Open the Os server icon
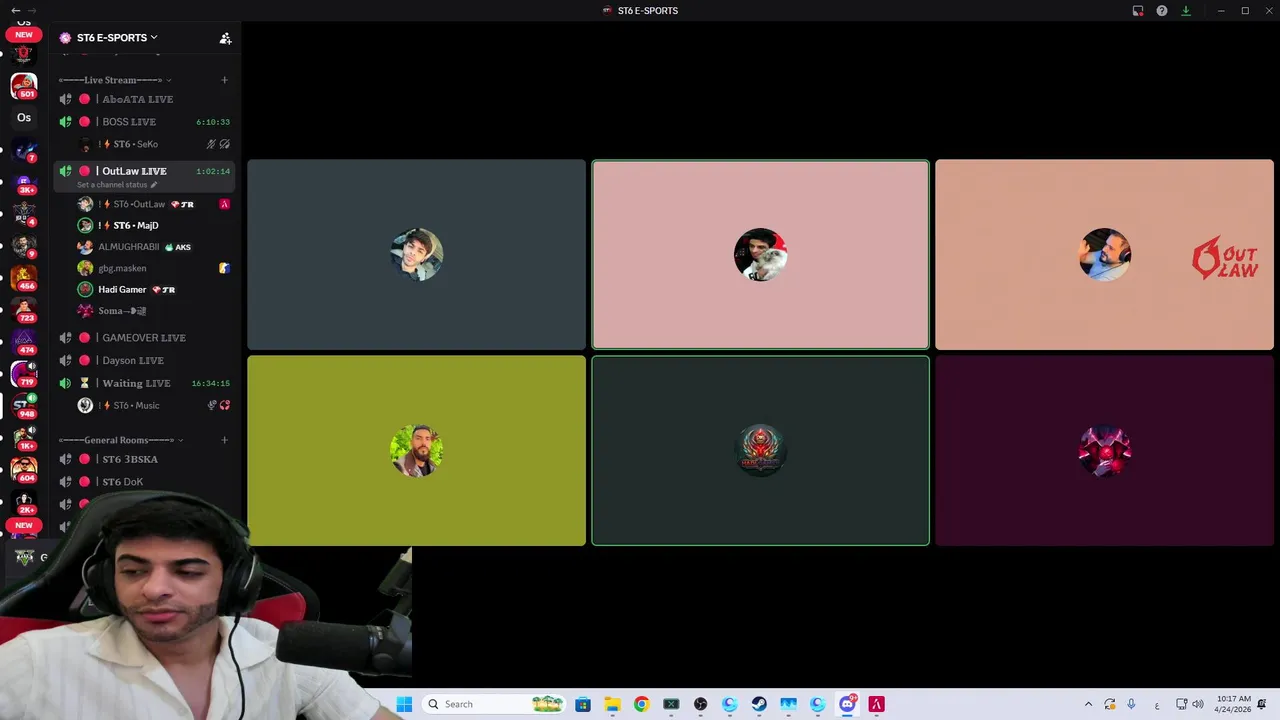This screenshot has width=1280, height=720. [24, 118]
